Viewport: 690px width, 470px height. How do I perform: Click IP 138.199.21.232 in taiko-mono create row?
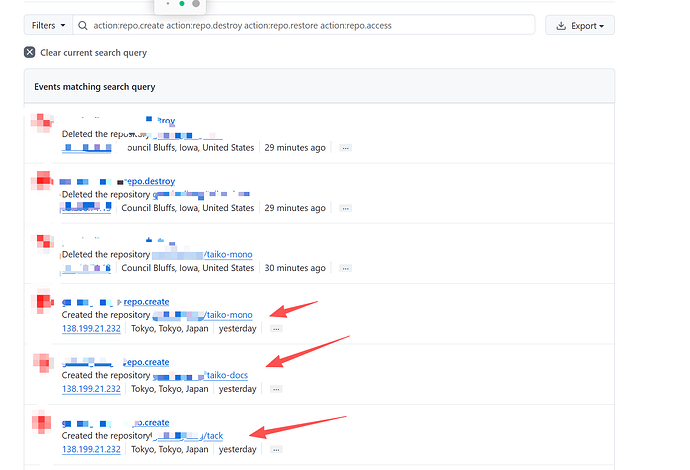pyautogui.click(x=91, y=329)
